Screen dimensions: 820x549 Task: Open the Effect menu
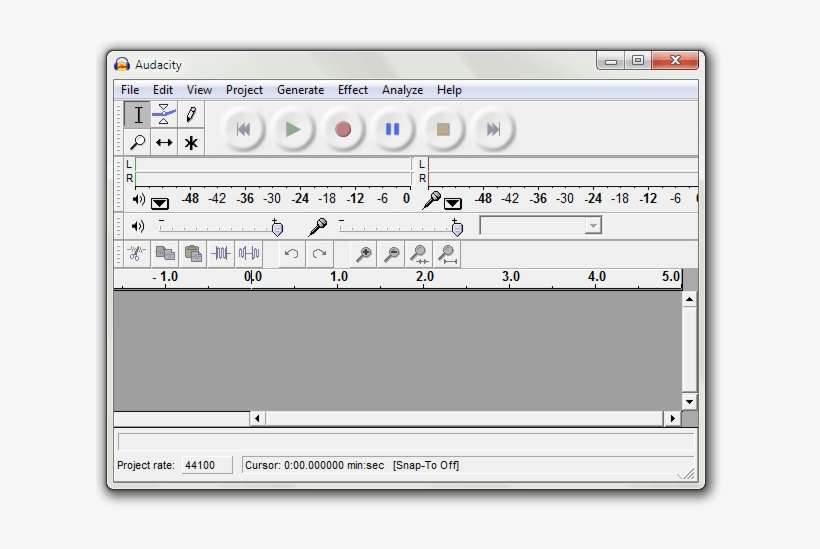(353, 90)
